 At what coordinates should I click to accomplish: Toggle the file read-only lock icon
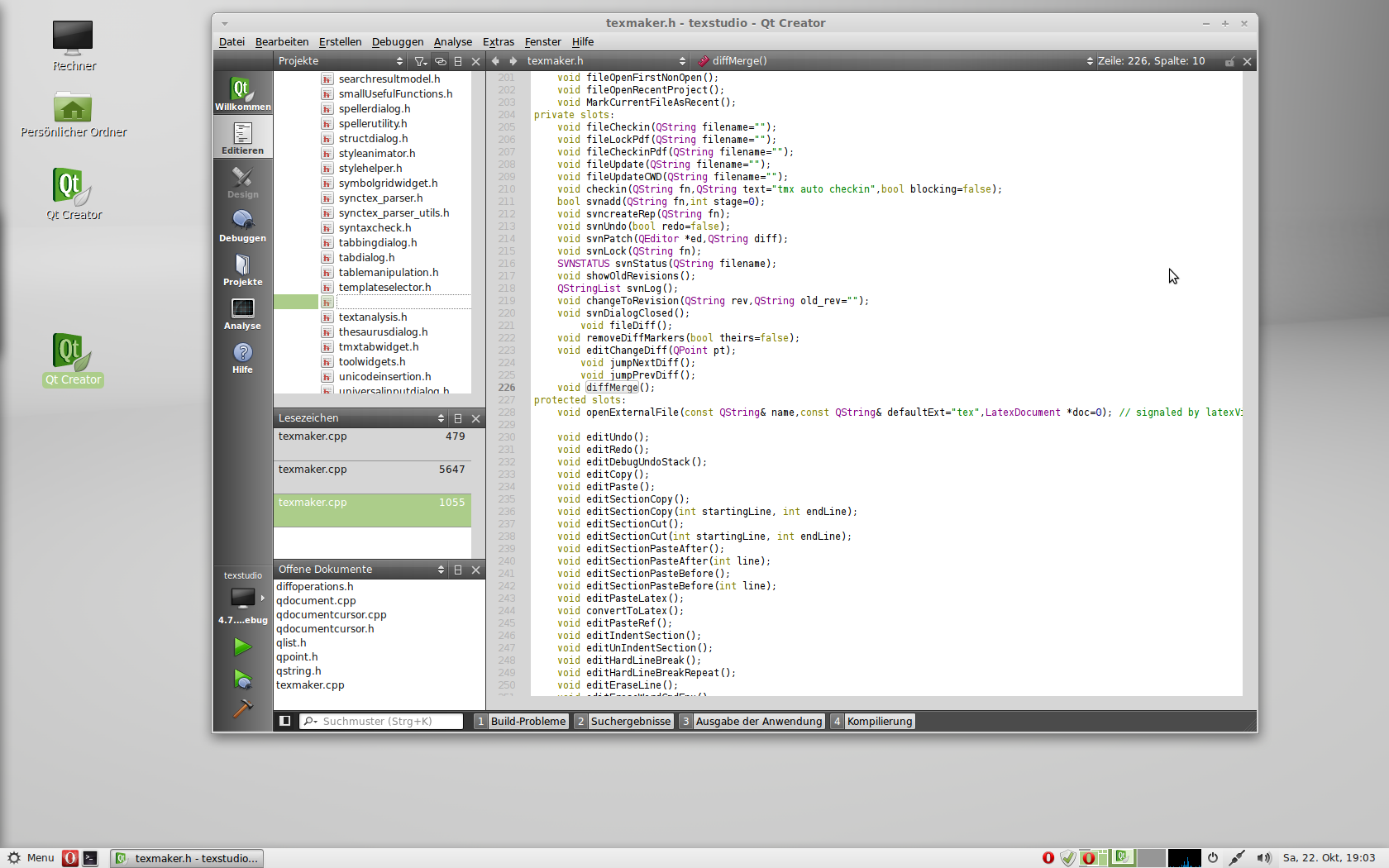click(1229, 61)
